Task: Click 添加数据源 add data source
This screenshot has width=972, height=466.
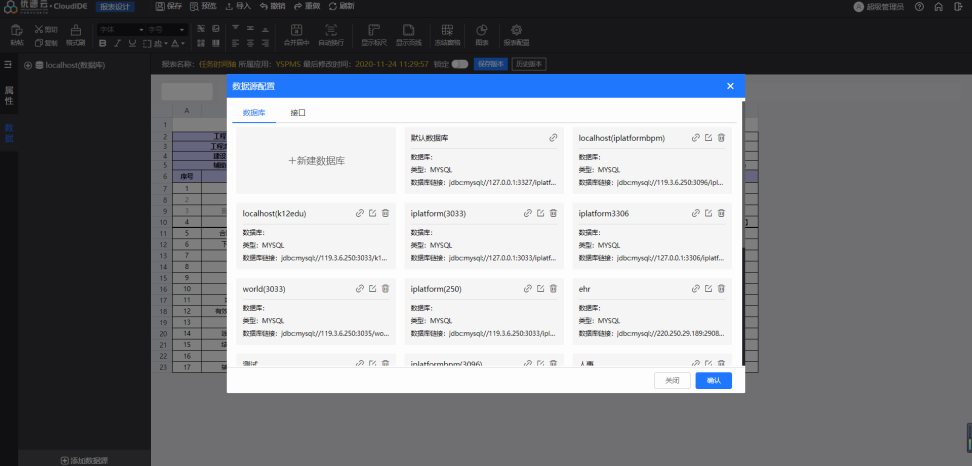Action: 84,460
